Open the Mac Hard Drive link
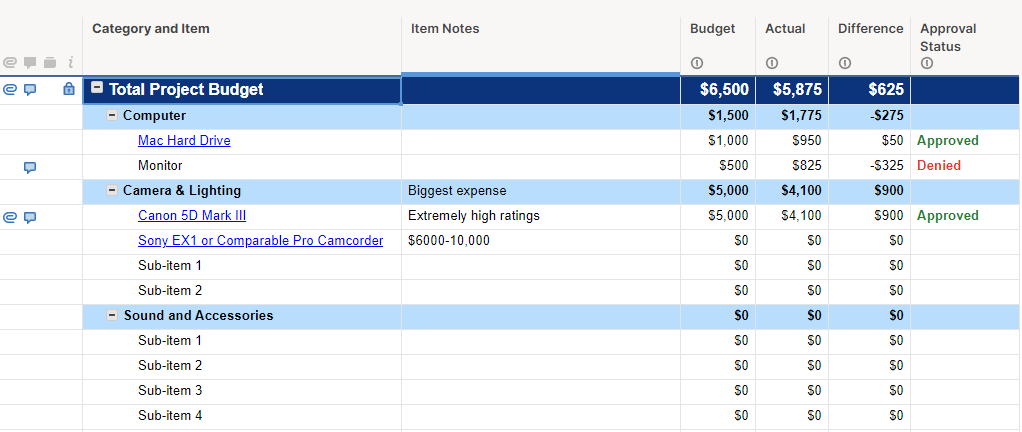The height and width of the screenshot is (432, 1022). [184, 141]
